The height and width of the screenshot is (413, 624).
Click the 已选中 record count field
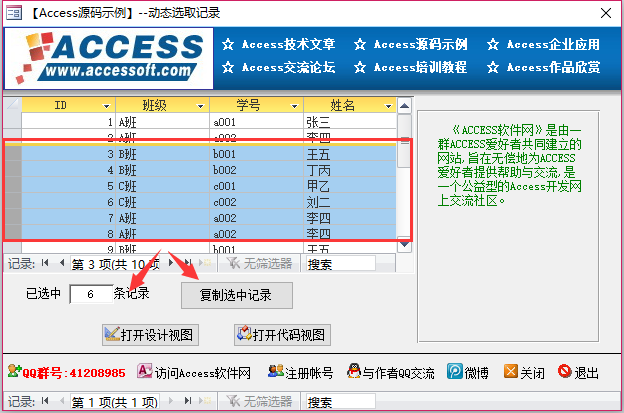91,294
